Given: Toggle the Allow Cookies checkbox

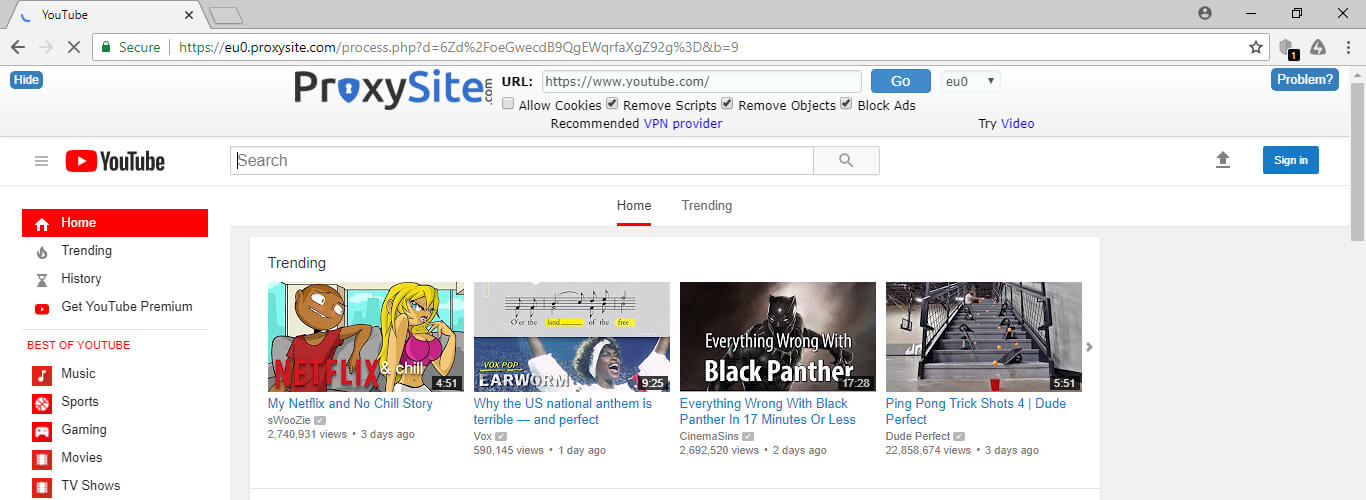Looking at the screenshot, I should (508, 104).
